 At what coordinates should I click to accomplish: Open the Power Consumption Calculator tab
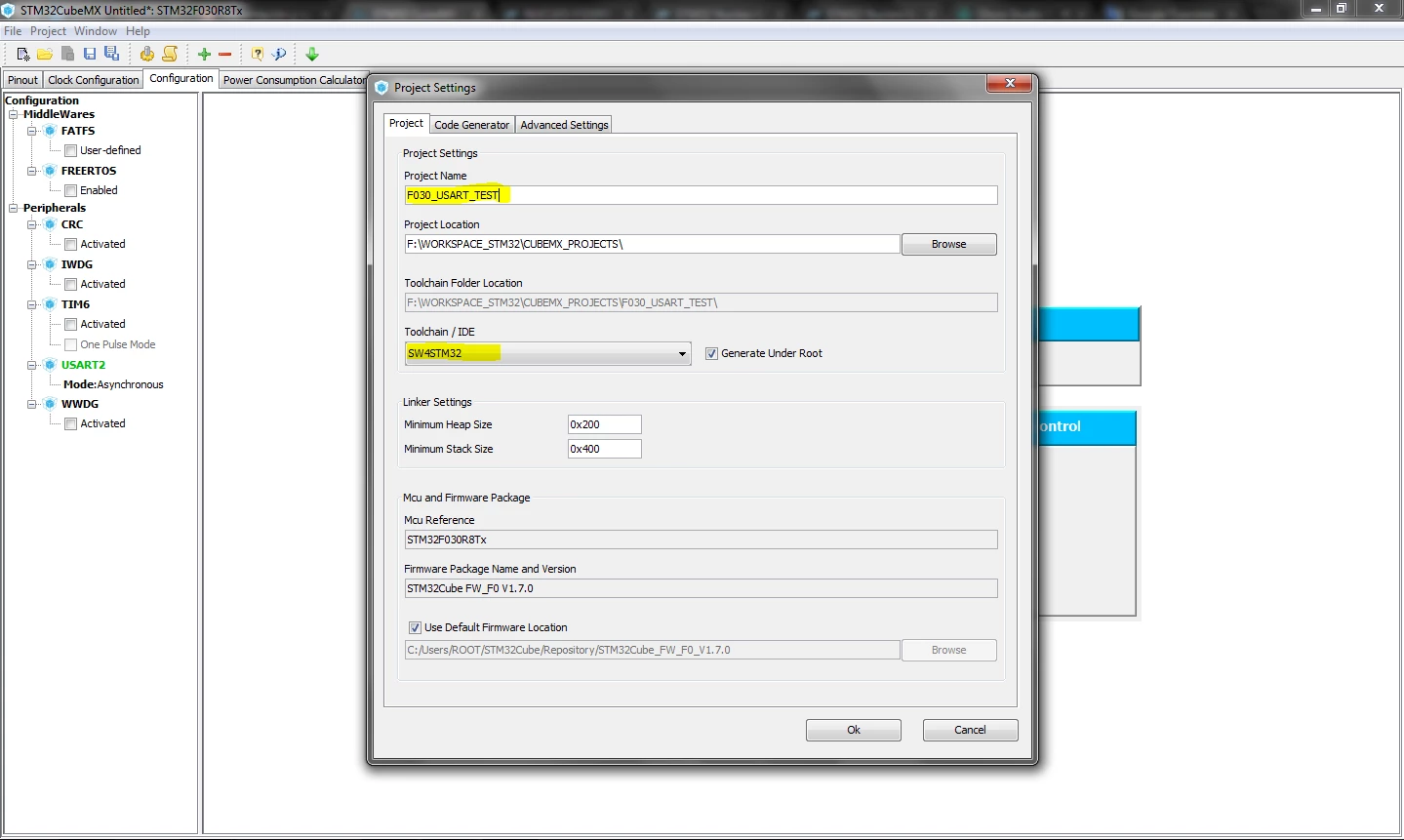pyautogui.click(x=295, y=80)
